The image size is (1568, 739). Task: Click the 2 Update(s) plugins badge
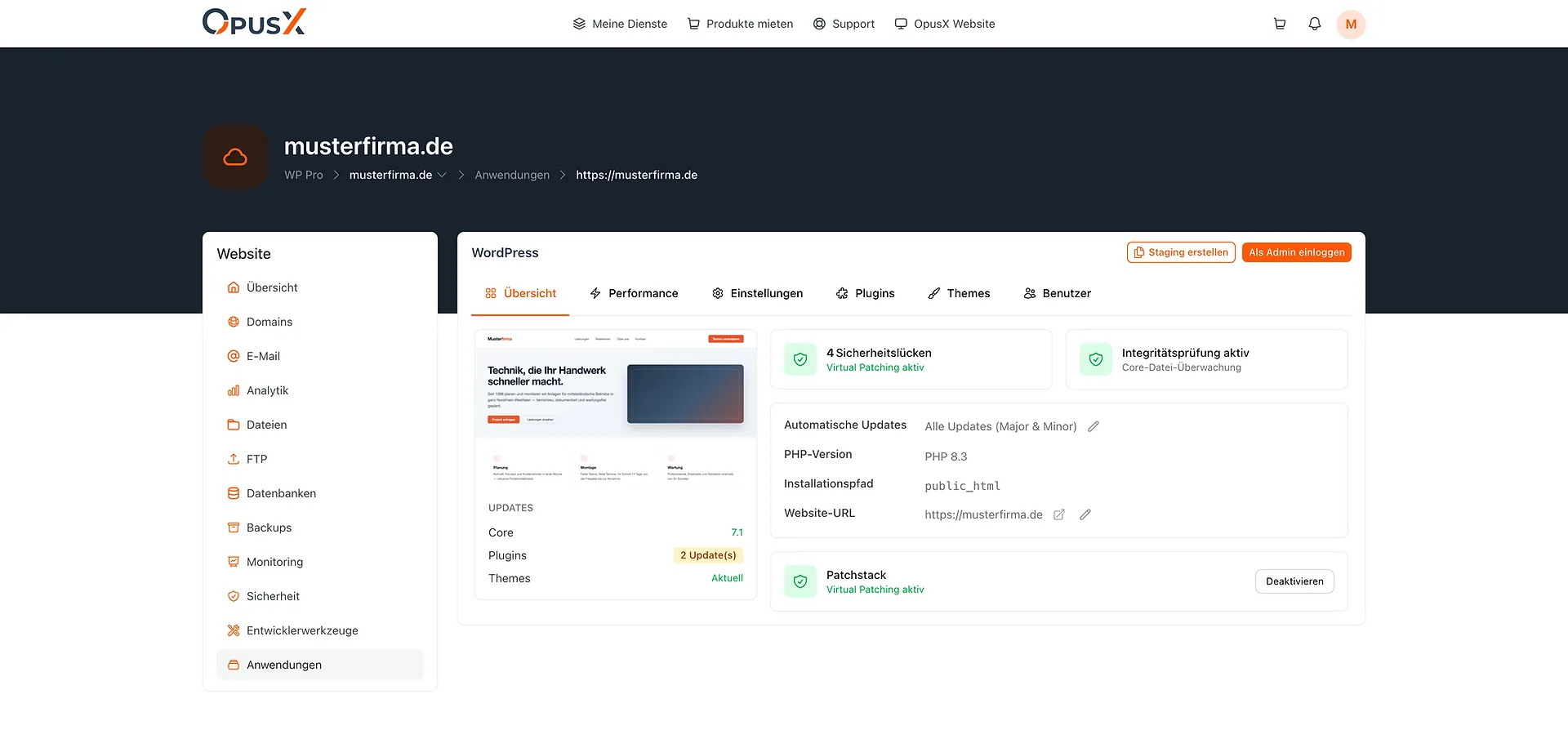tap(708, 555)
